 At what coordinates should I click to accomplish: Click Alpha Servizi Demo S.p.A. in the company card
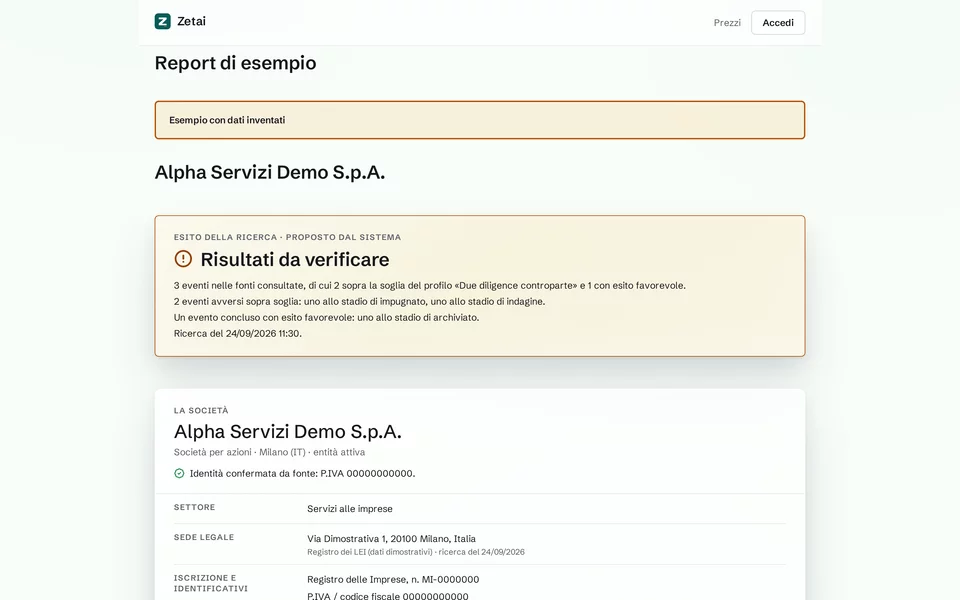coord(287,432)
